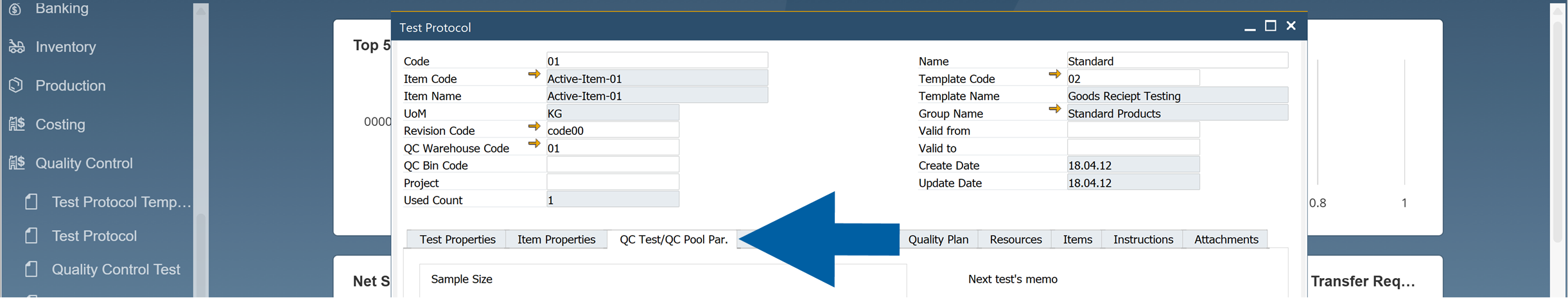Select the Resources tab
Image resolution: width=1568 pixels, height=298 pixels.
1015,240
